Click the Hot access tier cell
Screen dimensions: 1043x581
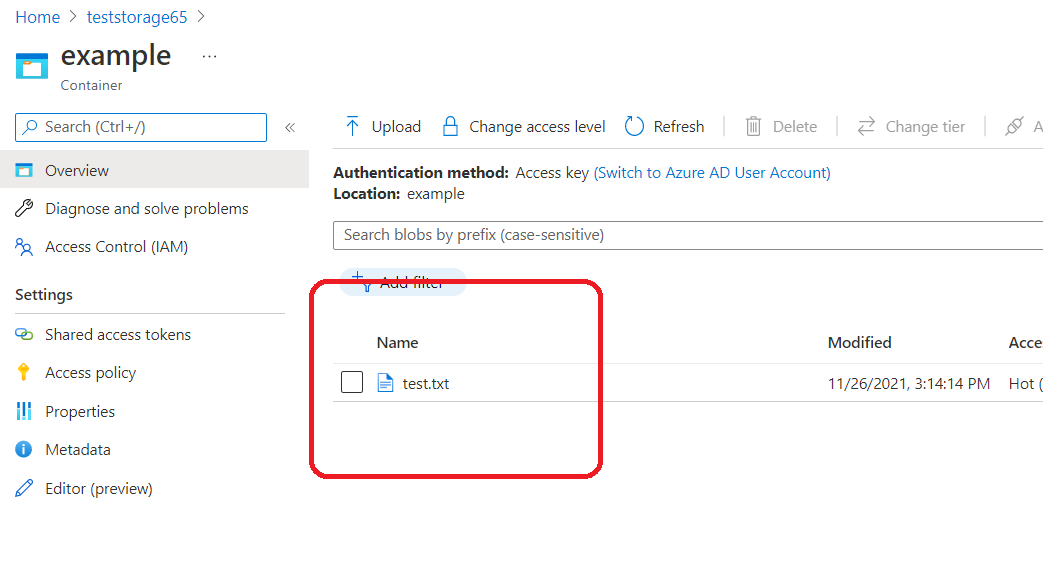coord(1025,384)
